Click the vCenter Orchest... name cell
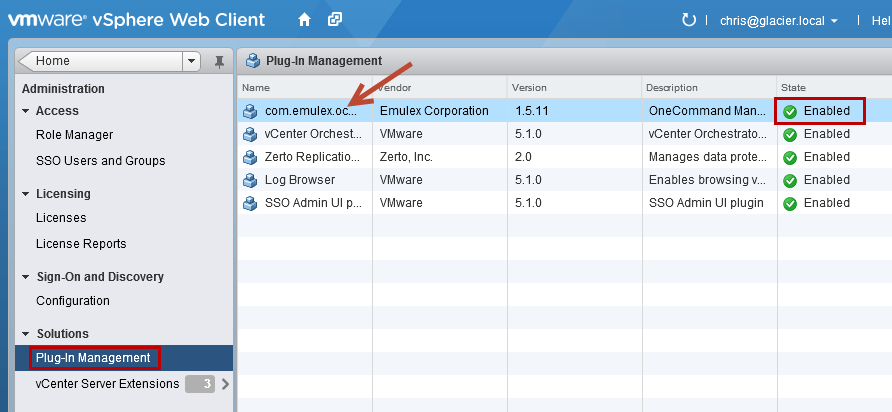Screen dimensions: 892x412 (x=313, y=134)
